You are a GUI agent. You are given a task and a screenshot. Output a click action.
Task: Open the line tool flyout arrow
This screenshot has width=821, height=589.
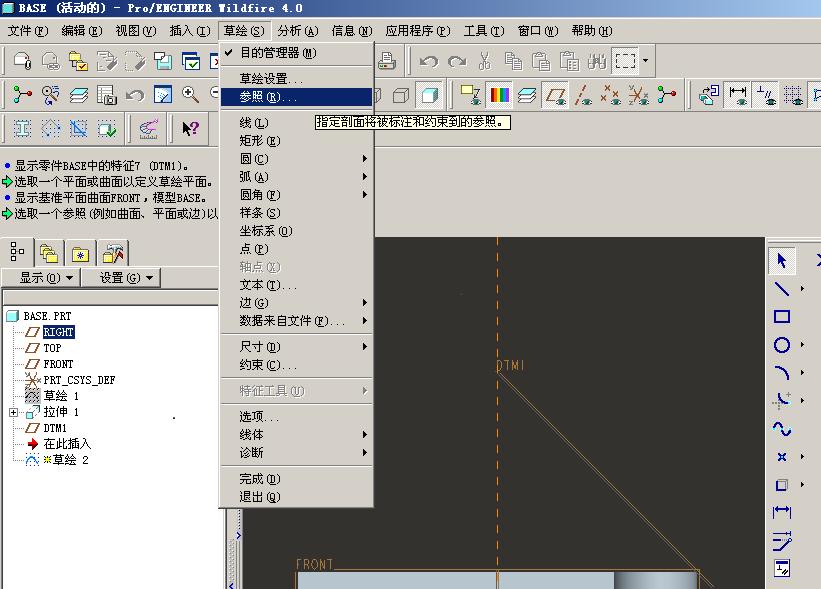802,288
